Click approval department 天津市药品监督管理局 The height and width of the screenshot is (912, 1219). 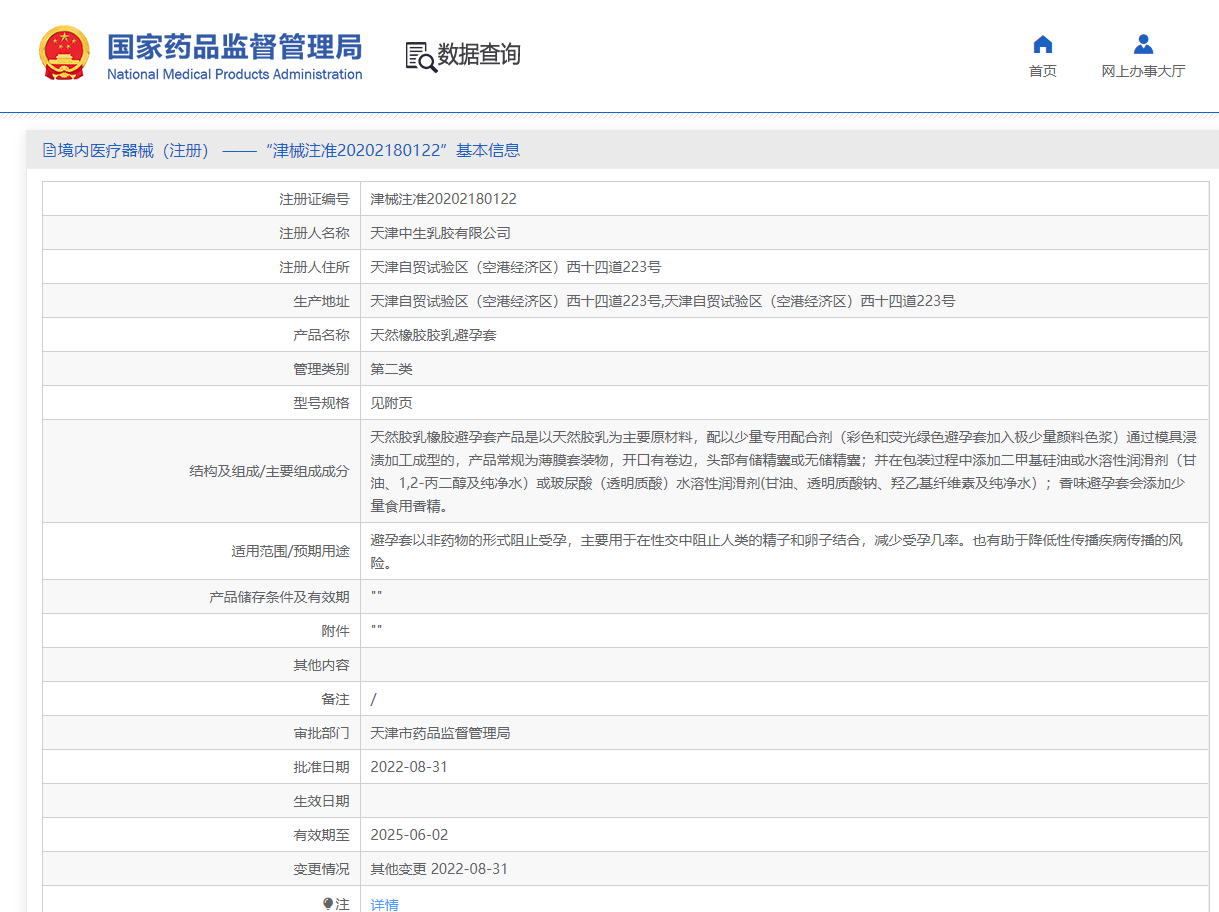click(440, 733)
